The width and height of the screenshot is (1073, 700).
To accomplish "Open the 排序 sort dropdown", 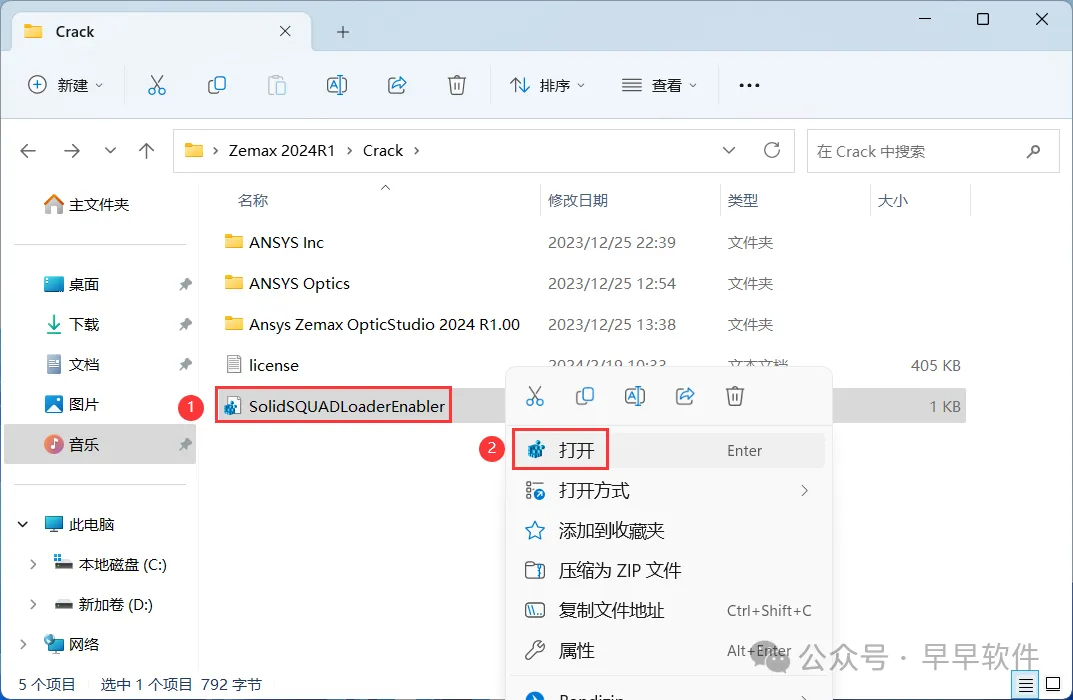I will pos(548,86).
